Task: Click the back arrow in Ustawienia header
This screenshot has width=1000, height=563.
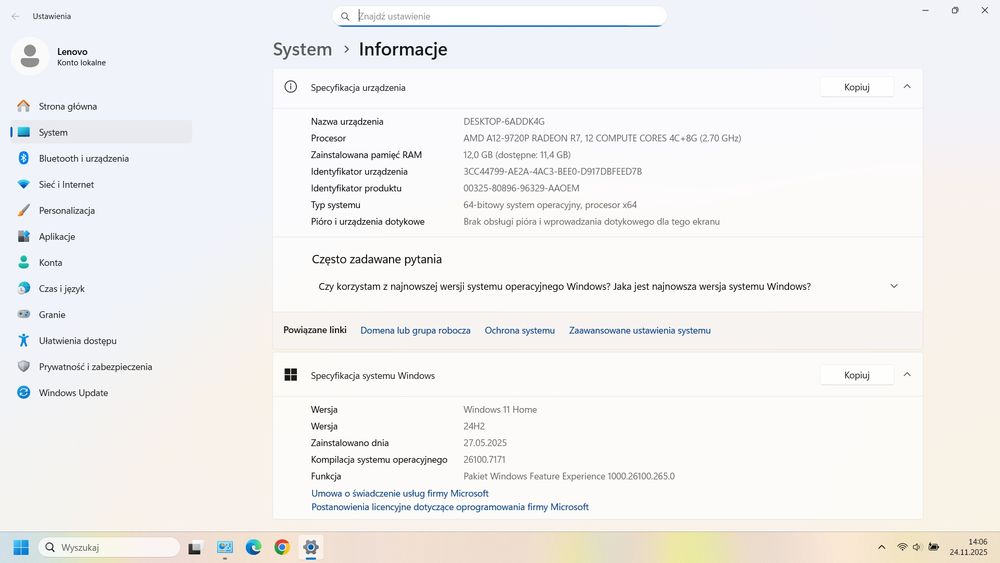Action: click(15, 17)
